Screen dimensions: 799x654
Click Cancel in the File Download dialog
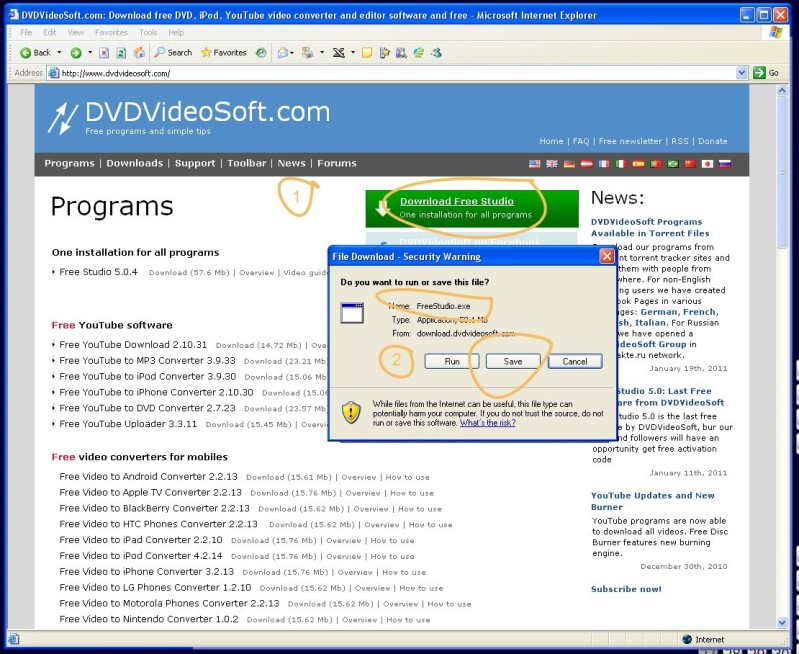point(575,361)
